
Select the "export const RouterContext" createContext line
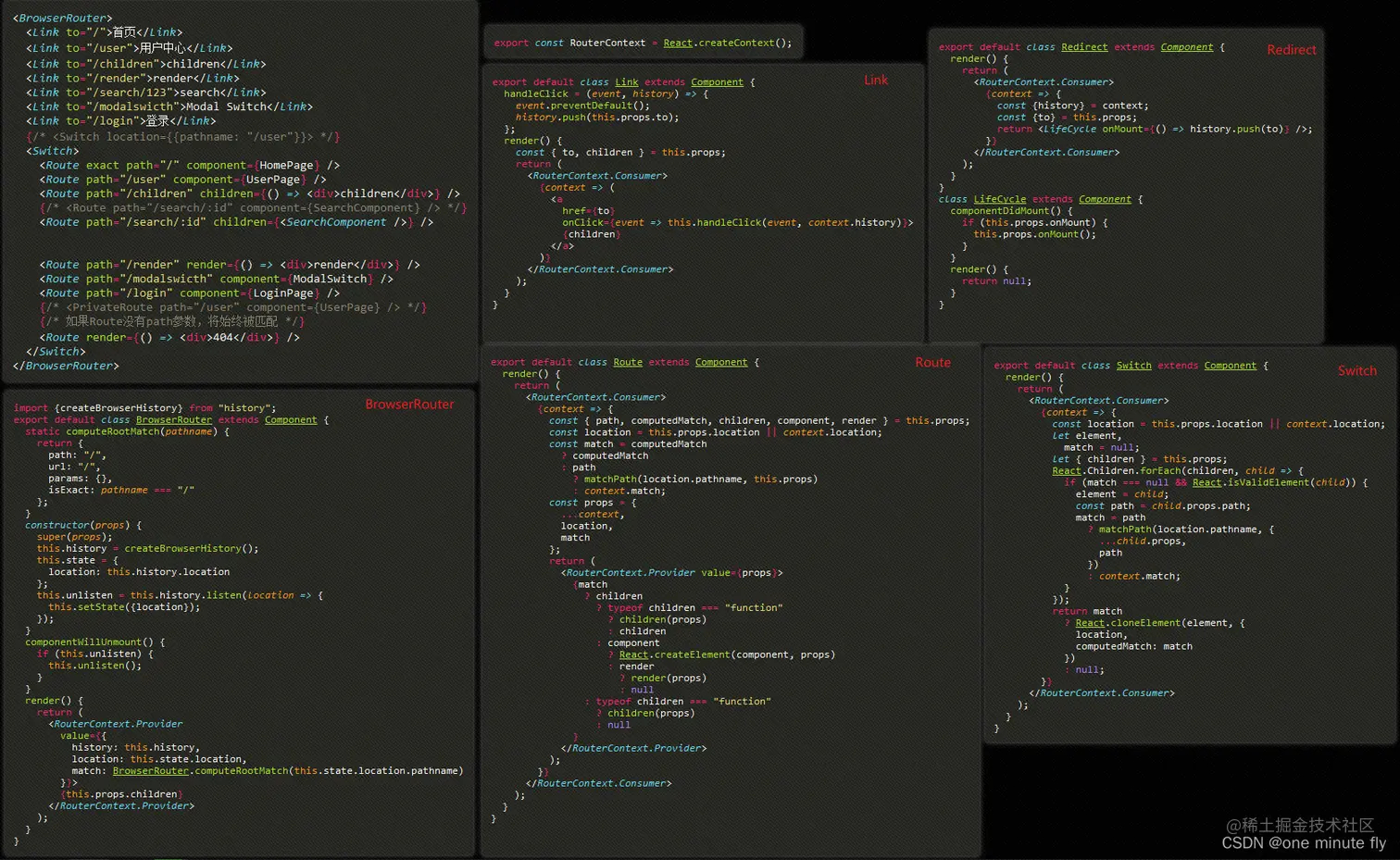(x=643, y=43)
